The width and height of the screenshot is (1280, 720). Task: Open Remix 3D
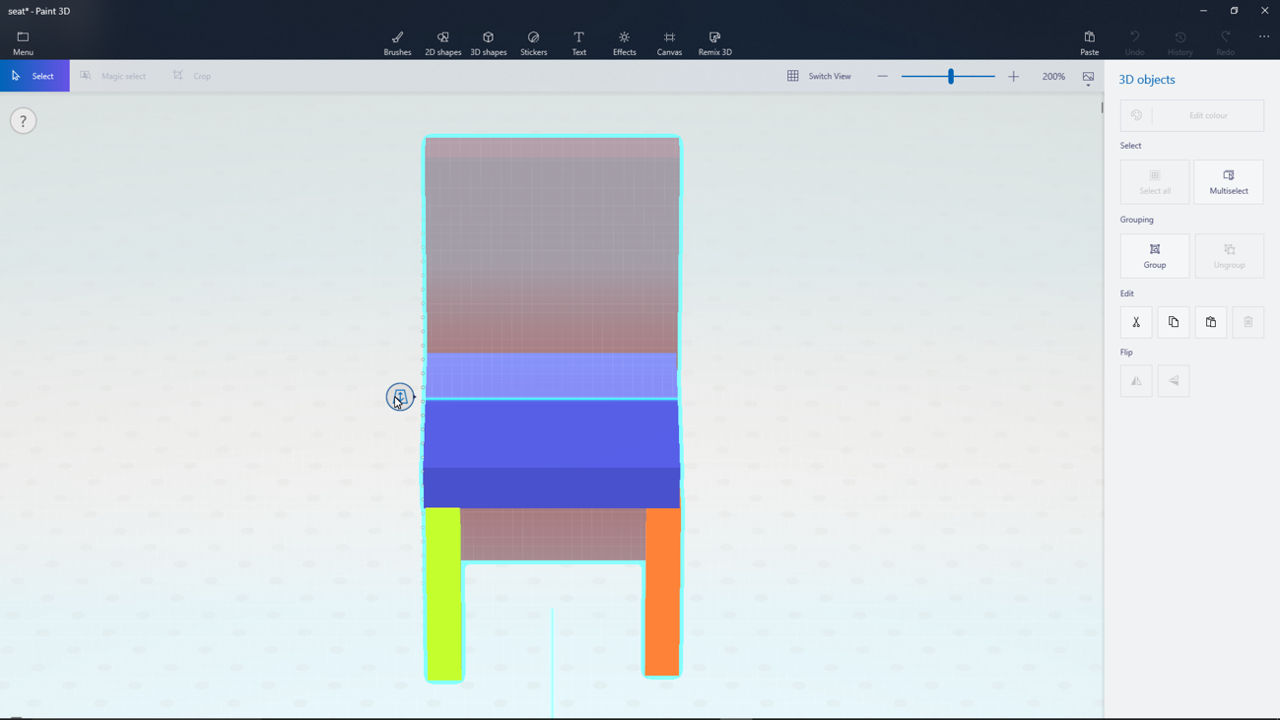[x=715, y=43]
